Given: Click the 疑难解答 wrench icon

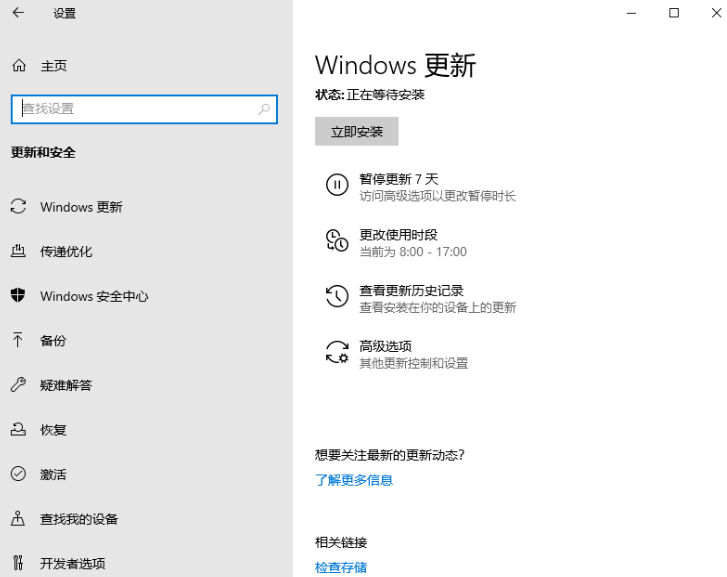Looking at the screenshot, I should 18,385.
